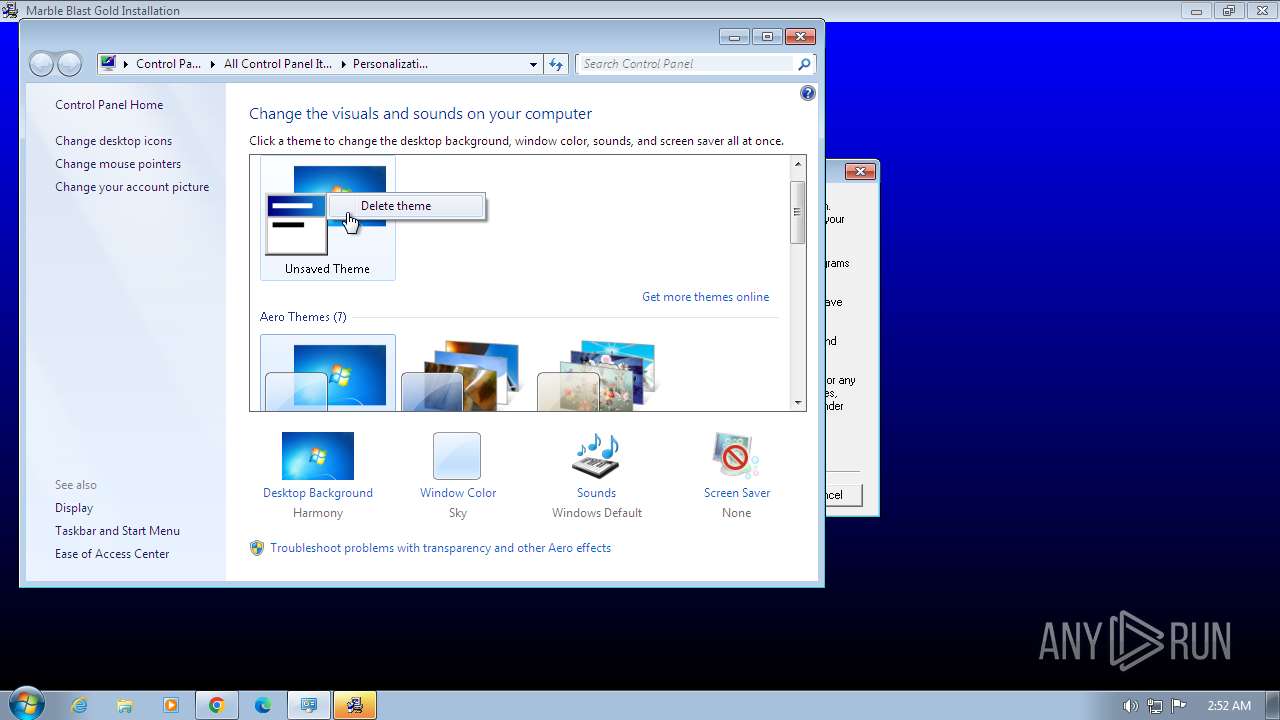Click the help question mark icon
Screen dimensions: 1280x720
point(808,93)
